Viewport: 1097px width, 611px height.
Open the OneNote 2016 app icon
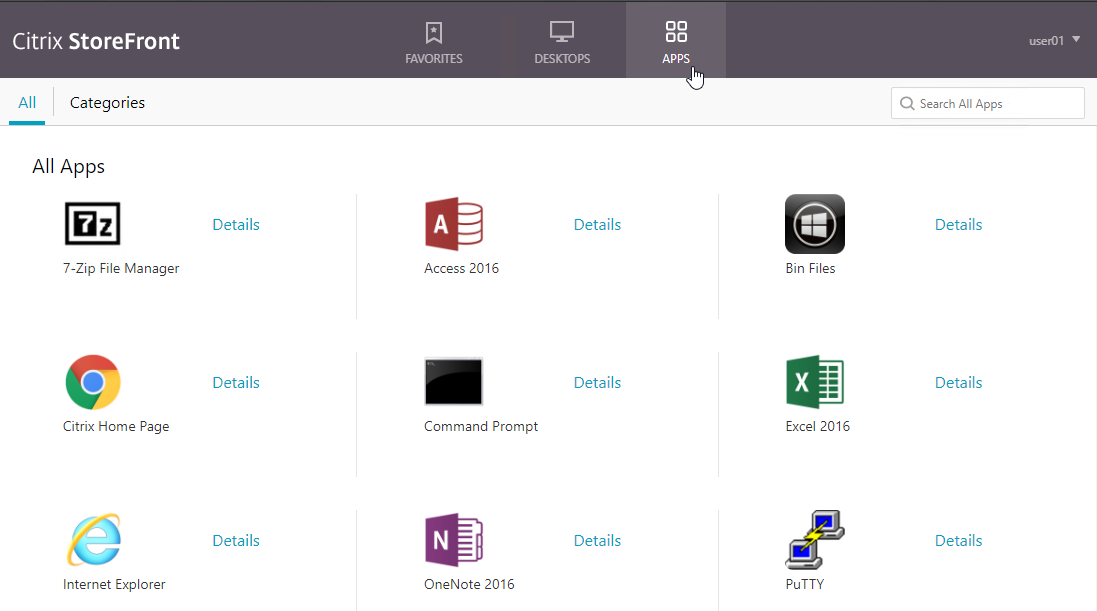pyautogui.click(x=454, y=540)
